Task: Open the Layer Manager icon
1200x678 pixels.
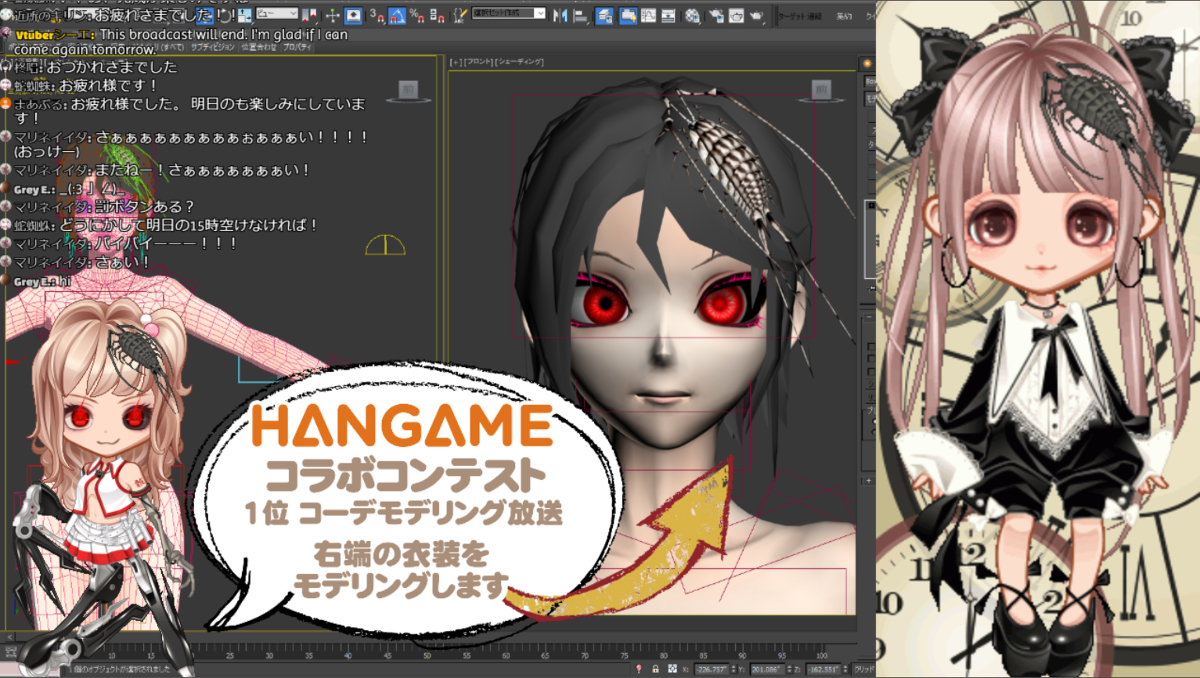Action: (604, 16)
